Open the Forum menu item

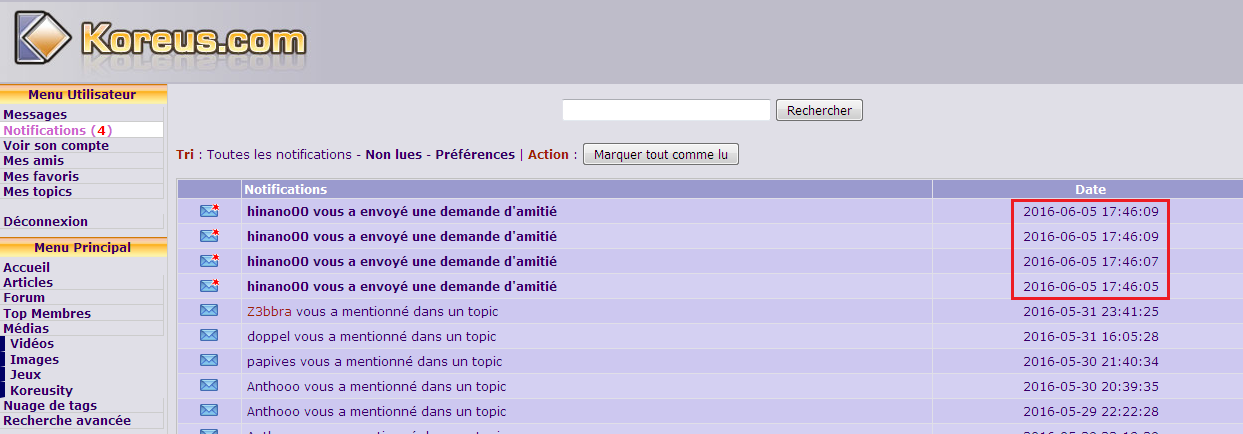click(24, 298)
